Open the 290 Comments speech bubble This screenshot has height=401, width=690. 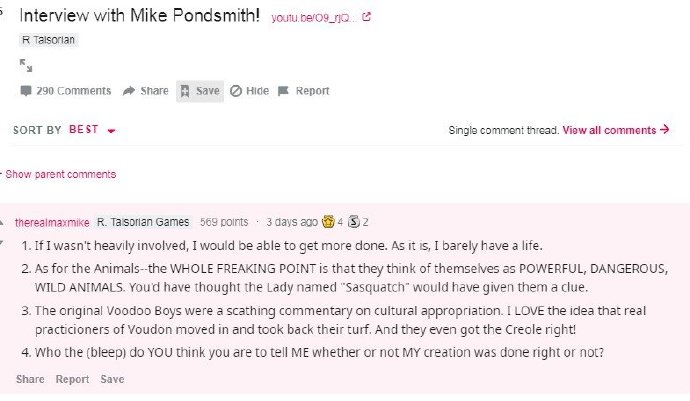click(65, 91)
